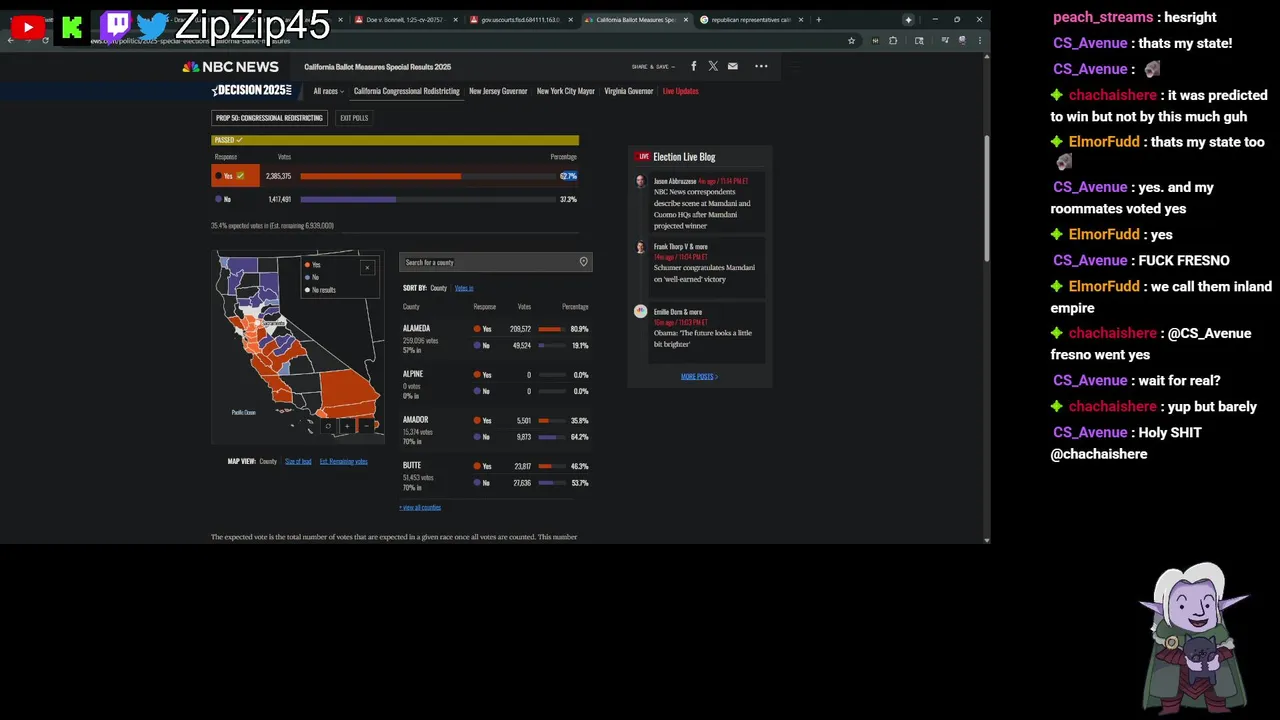
Task: Zoom out on the county map
Action: (x=366, y=426)
